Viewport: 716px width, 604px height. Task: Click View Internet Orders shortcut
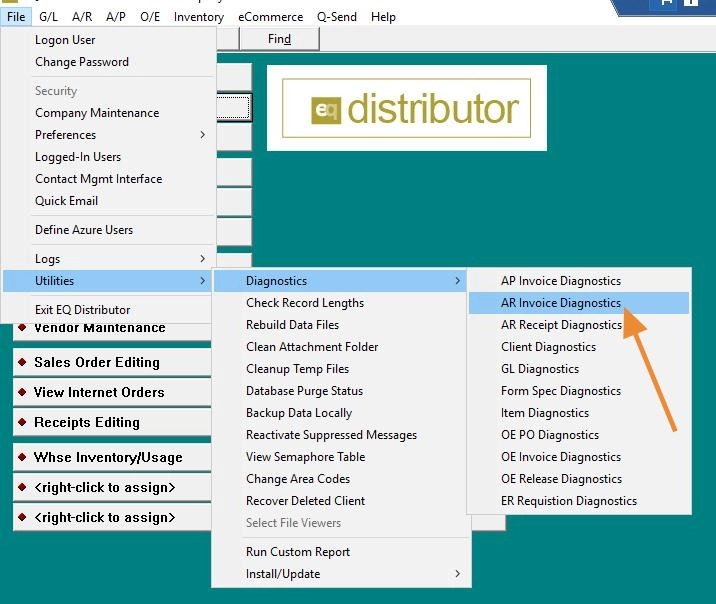(112, 392)
